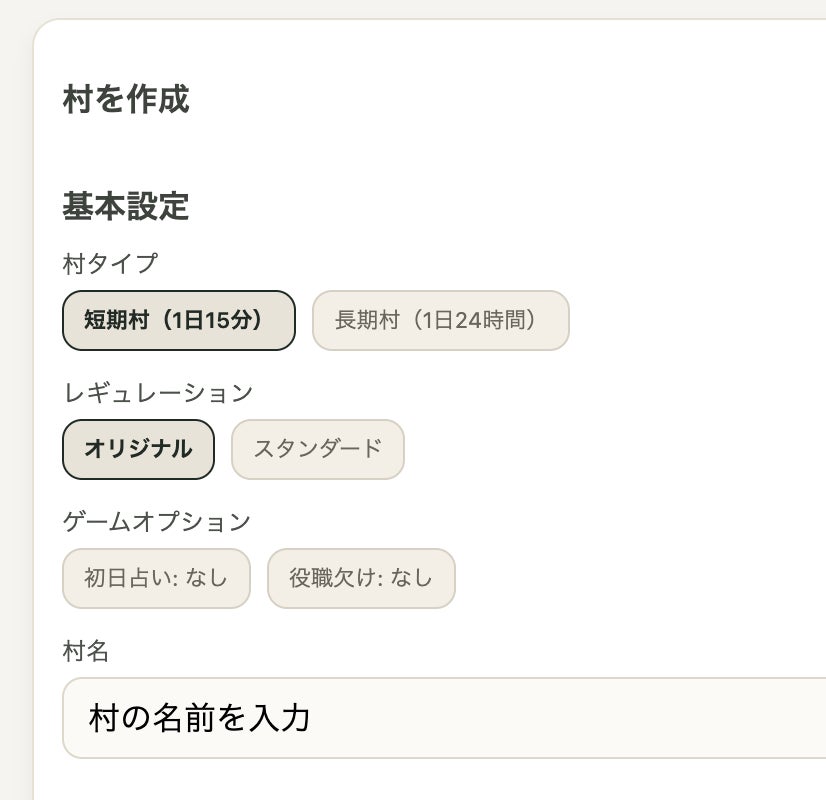
Task: Click the 村タイプ label
Action: pyautogui.click(x=110, y=264)
